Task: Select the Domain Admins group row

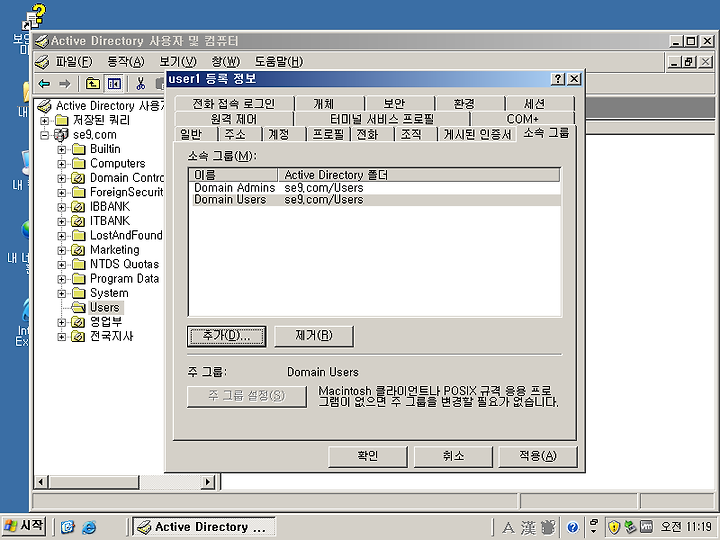Action: point(374,188)
